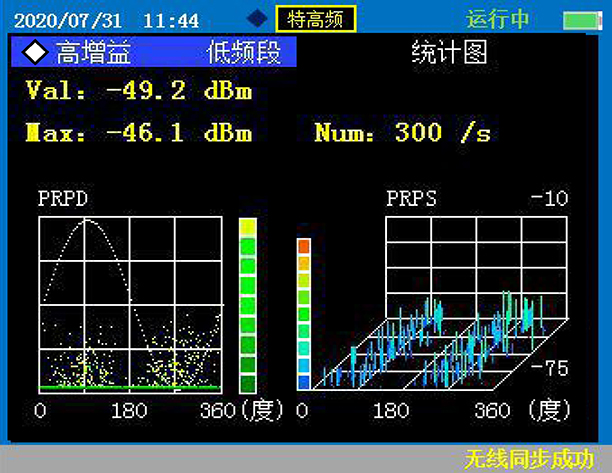Select the Val -49.2 dBm reading
This screenshot has width=612, height=473.
point(137,91)
